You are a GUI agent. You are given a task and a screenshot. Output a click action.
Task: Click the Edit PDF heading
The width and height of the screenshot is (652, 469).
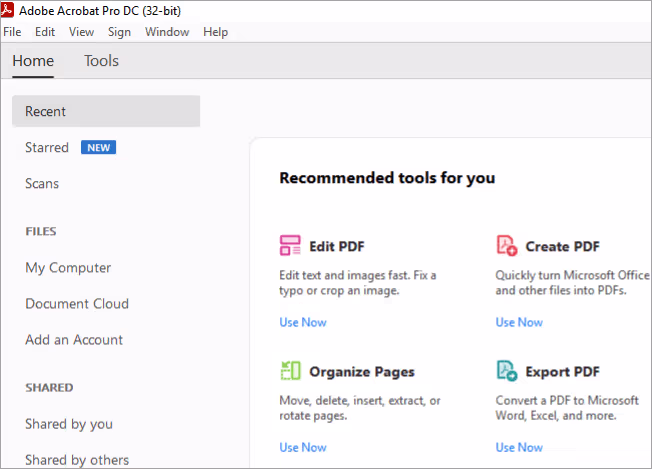click(x=337, y=247)
